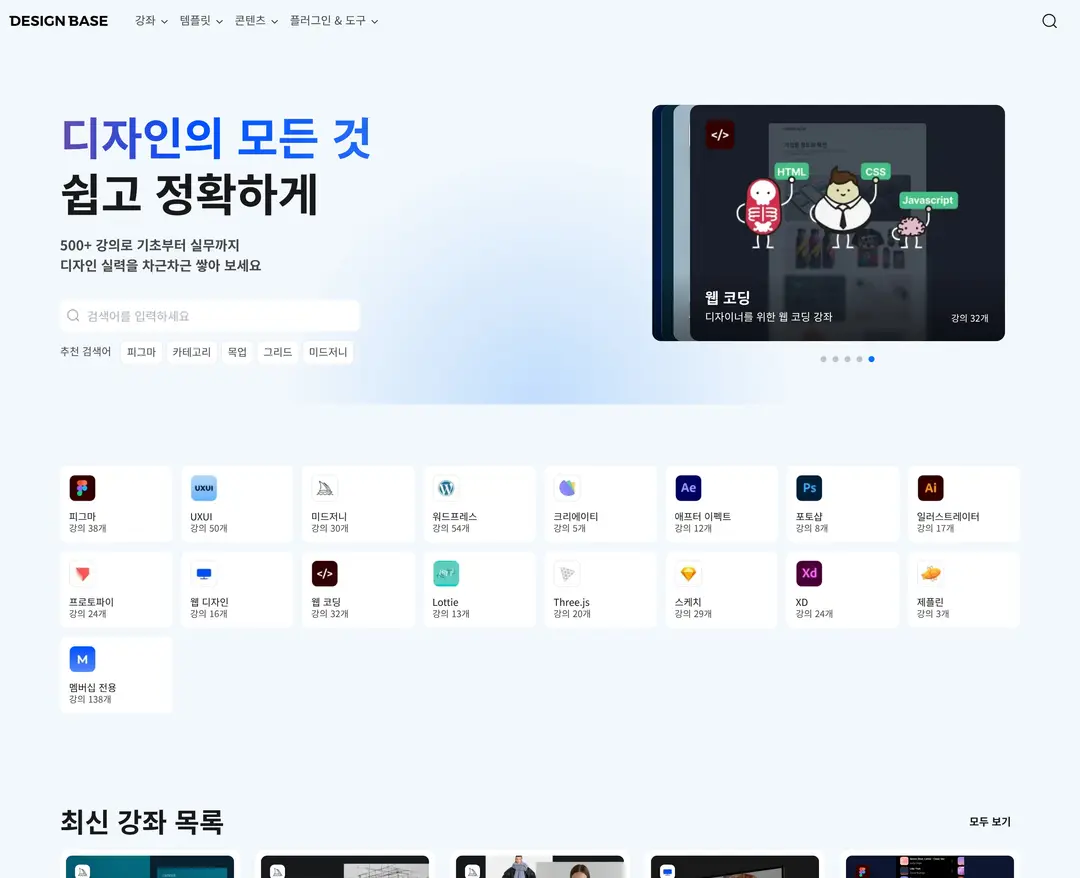
Task: Click the 그리드 suggested search tag
Action: (278, 352)
